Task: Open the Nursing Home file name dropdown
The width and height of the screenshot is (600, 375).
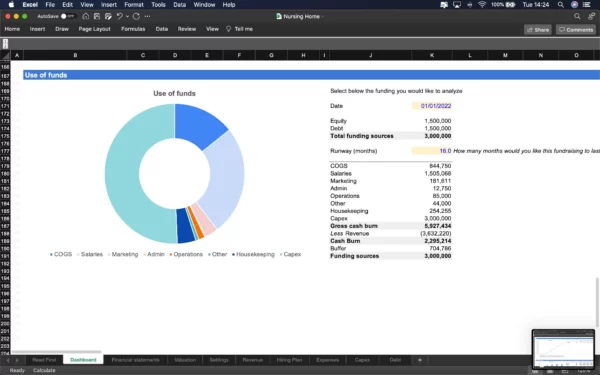Action: (x=301, y=16)
